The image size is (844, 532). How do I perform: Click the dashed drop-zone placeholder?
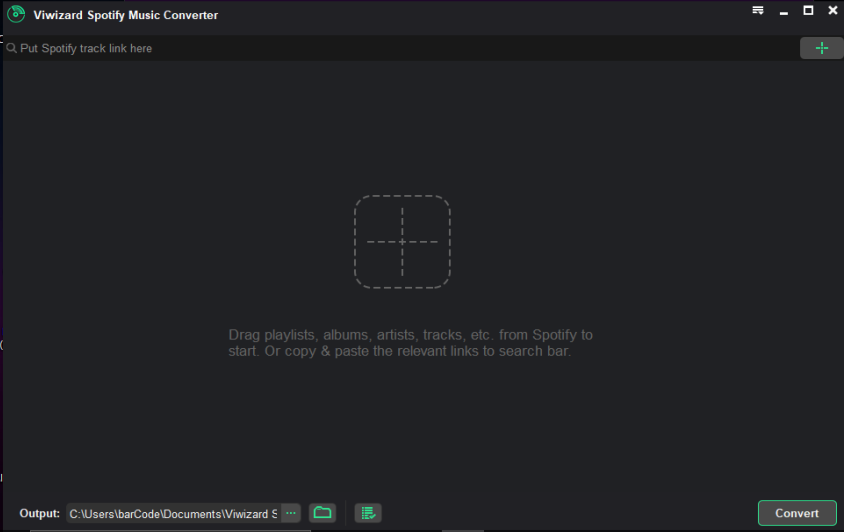[402, 242]
